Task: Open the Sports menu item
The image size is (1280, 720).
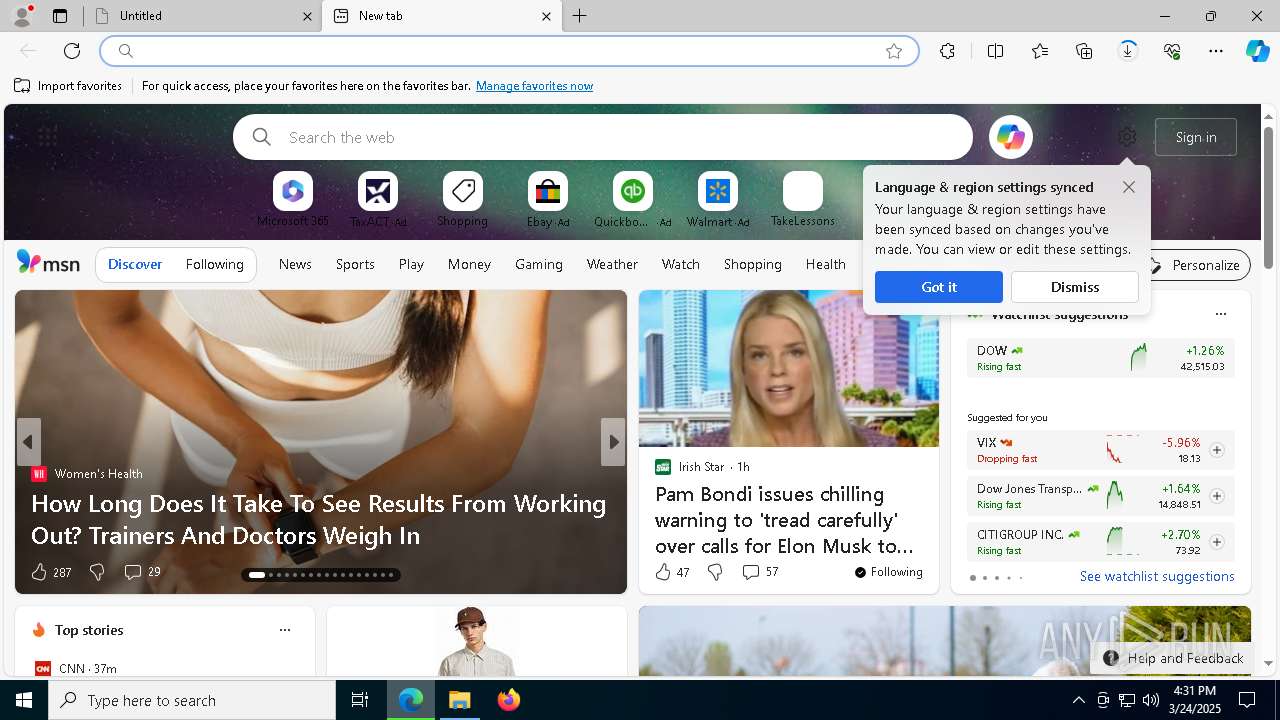Action: (x=355, y=264)
